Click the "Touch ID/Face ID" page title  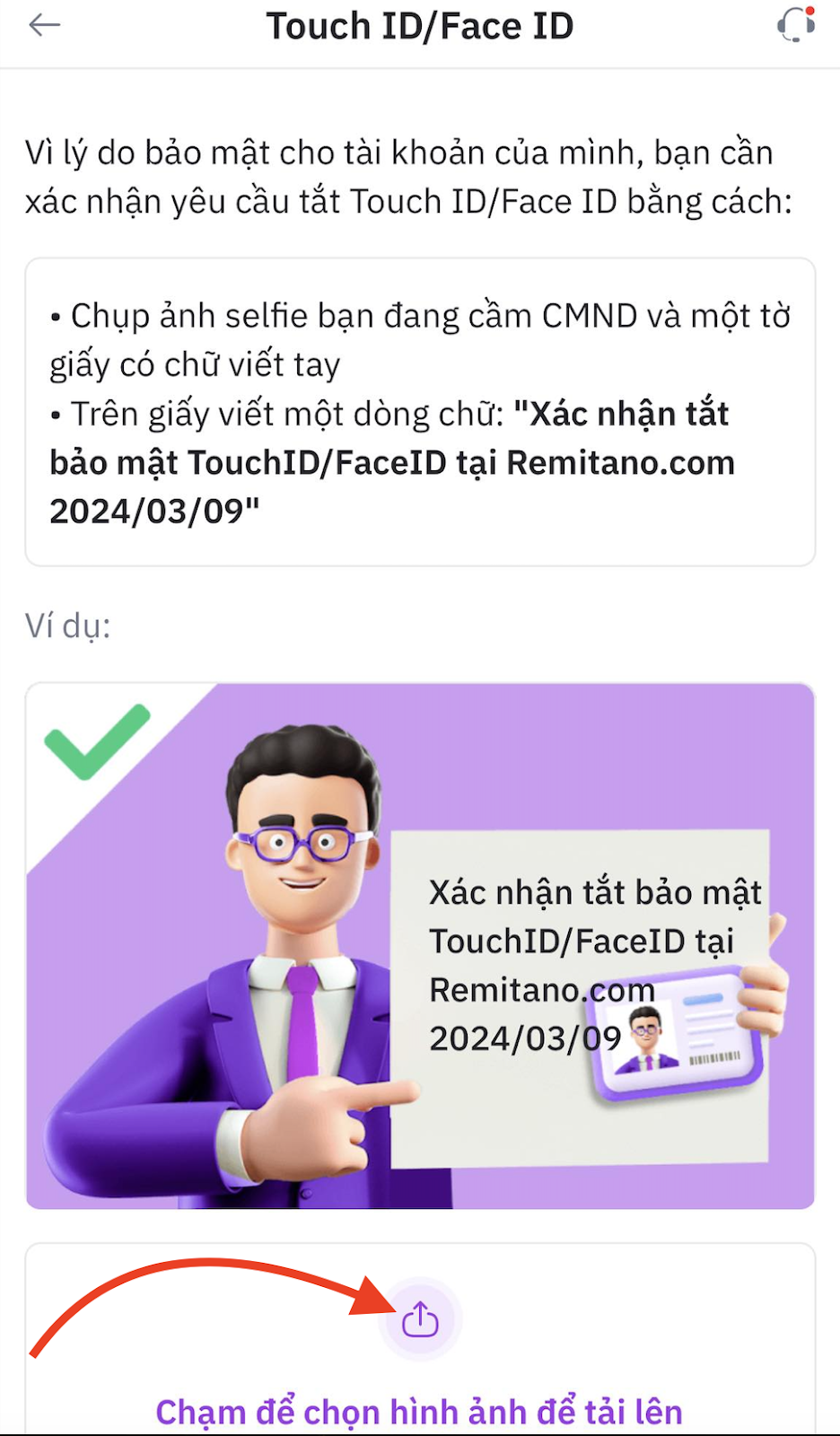420,26
